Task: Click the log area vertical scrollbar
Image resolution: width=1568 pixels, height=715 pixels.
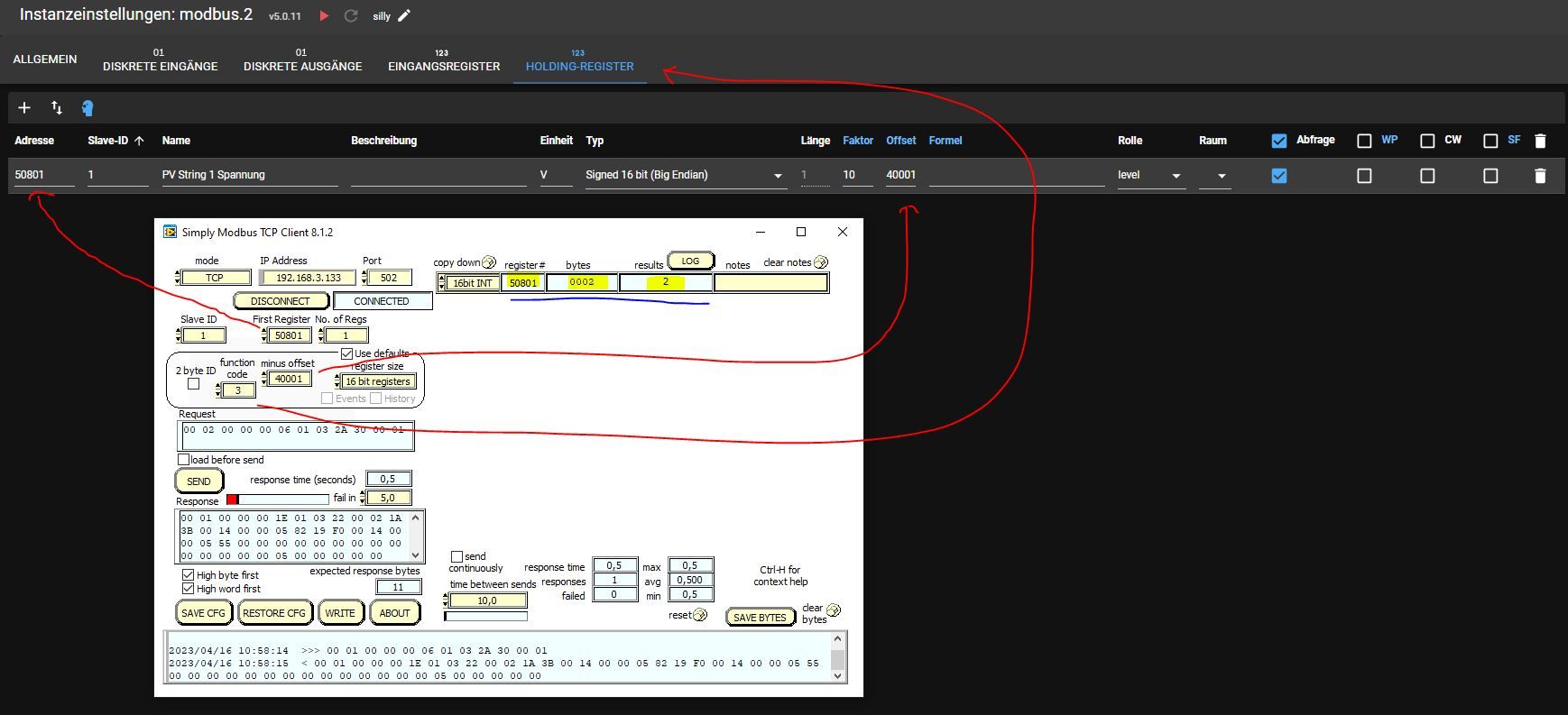Action: 837,657
